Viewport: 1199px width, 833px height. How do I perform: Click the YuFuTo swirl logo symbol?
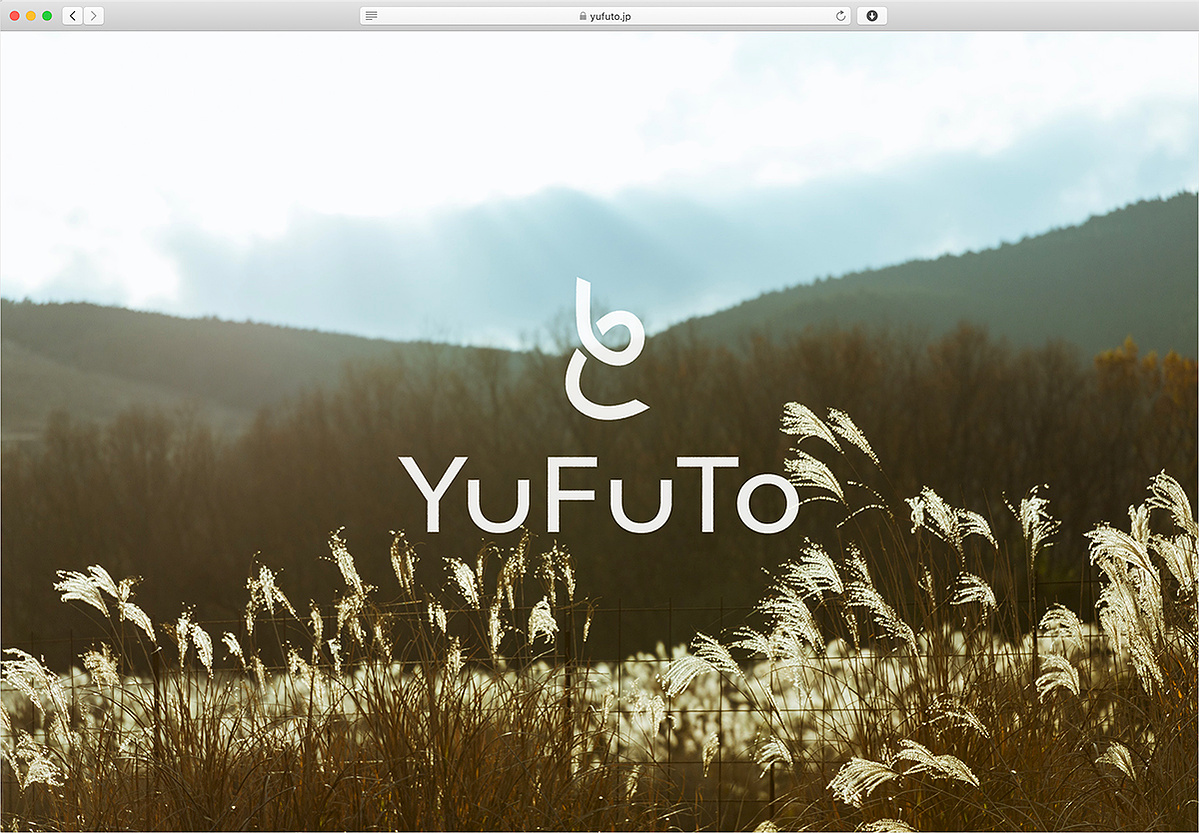coord(607,349)
